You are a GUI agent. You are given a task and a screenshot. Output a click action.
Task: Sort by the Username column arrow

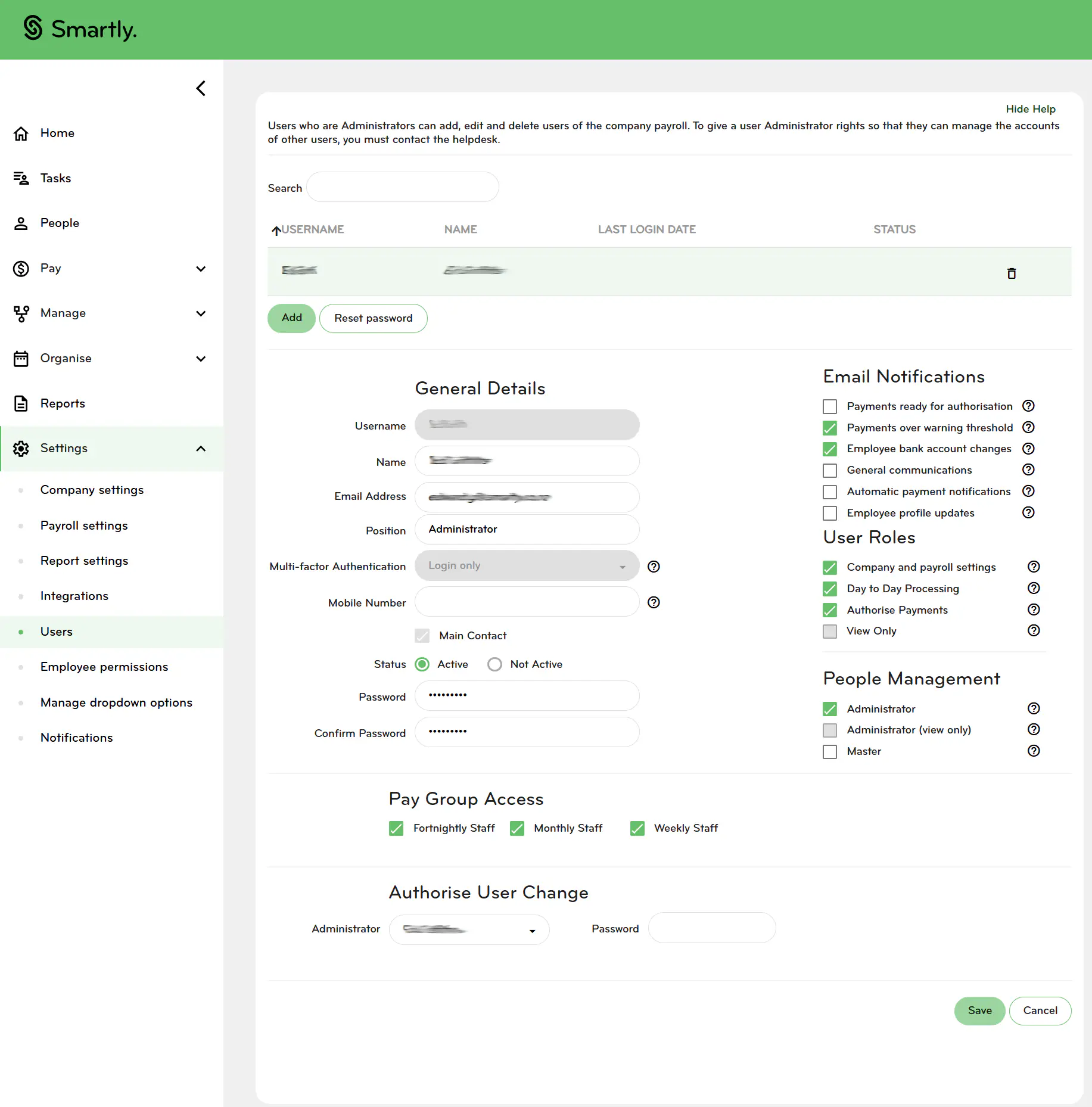click(x=276, y=230)
